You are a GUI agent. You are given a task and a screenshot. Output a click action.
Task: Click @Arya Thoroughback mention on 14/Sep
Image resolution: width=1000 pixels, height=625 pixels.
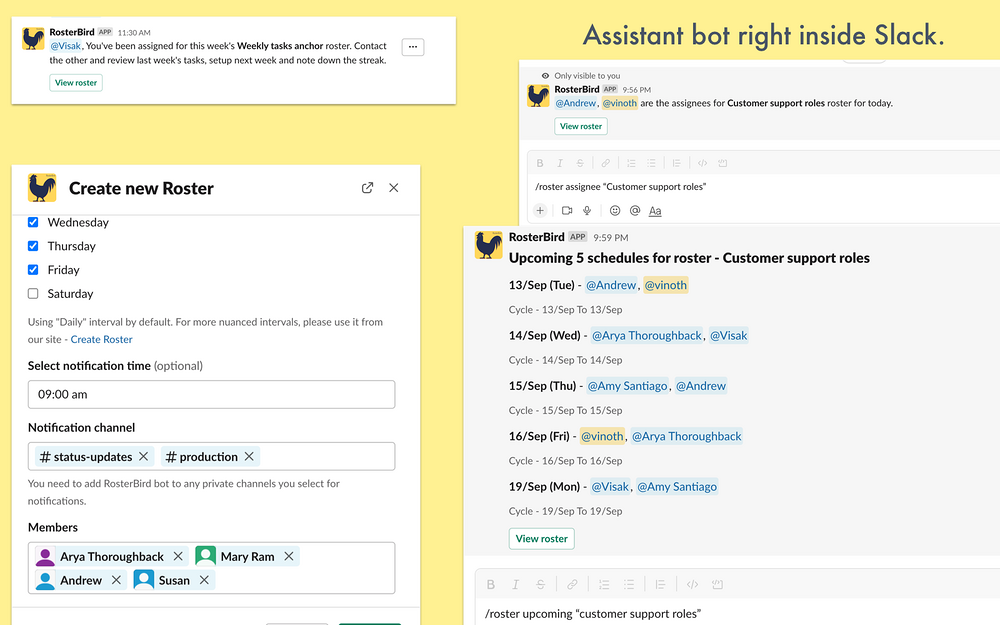[x=647, y=335]
